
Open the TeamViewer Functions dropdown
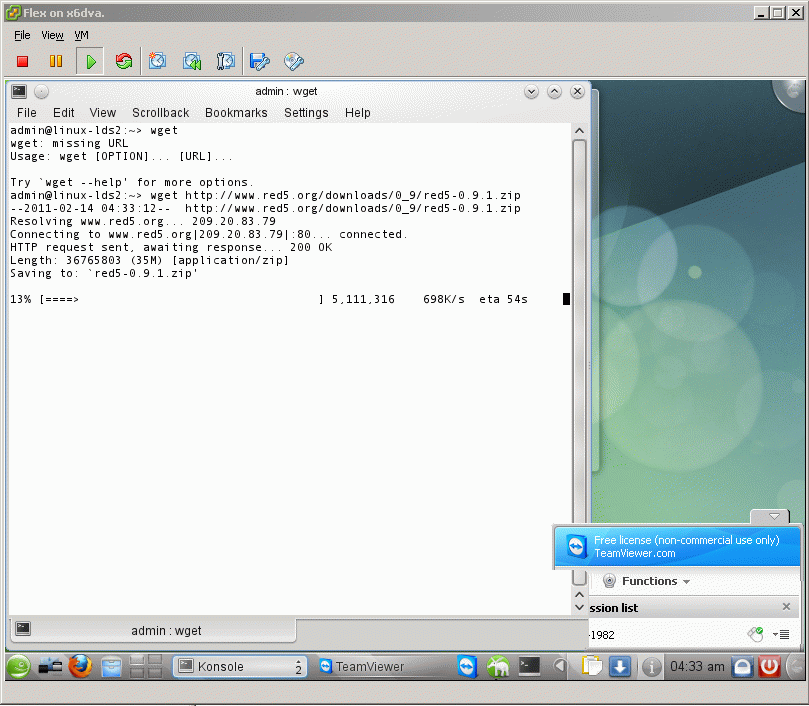655,581
